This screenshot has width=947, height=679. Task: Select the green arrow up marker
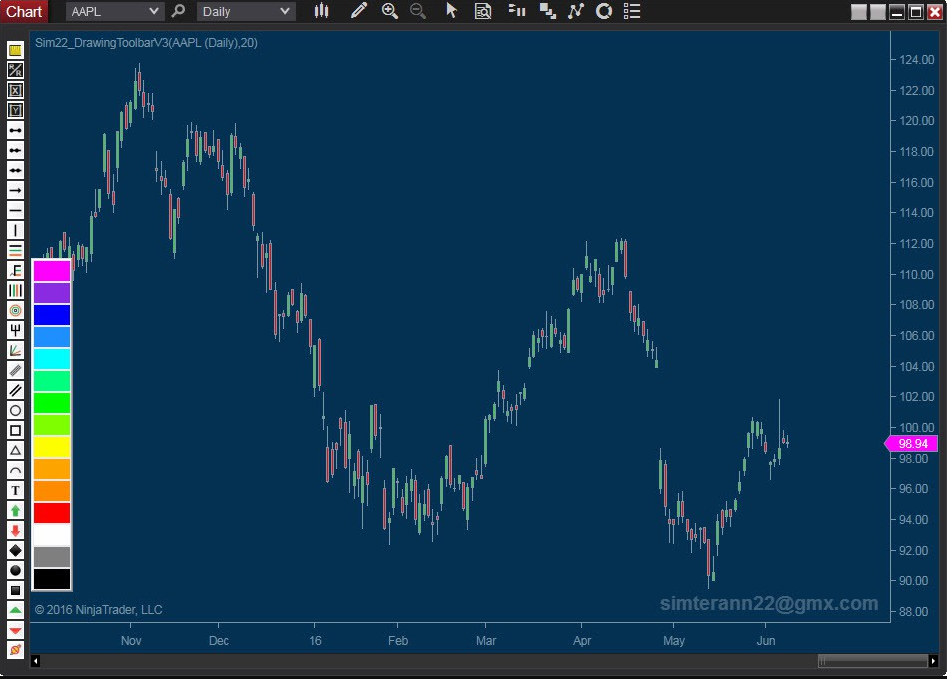point(15,510)
